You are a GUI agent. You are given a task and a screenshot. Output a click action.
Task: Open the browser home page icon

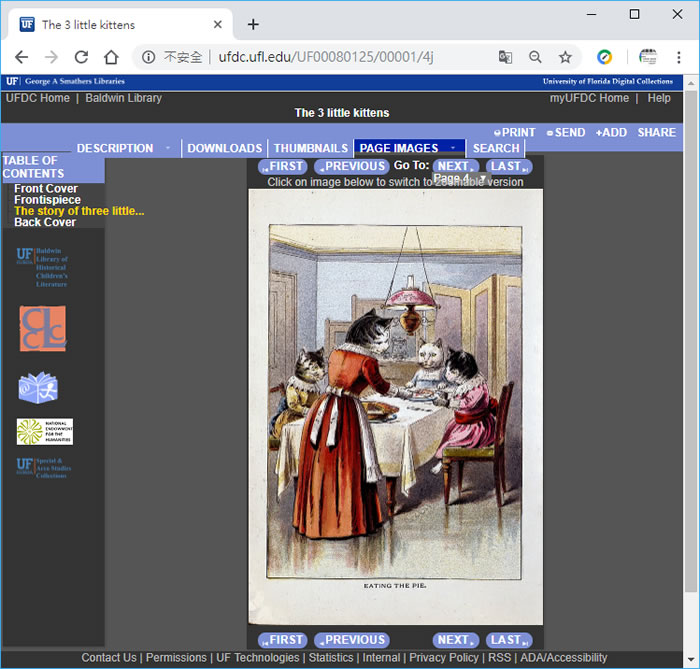[111, 57]
